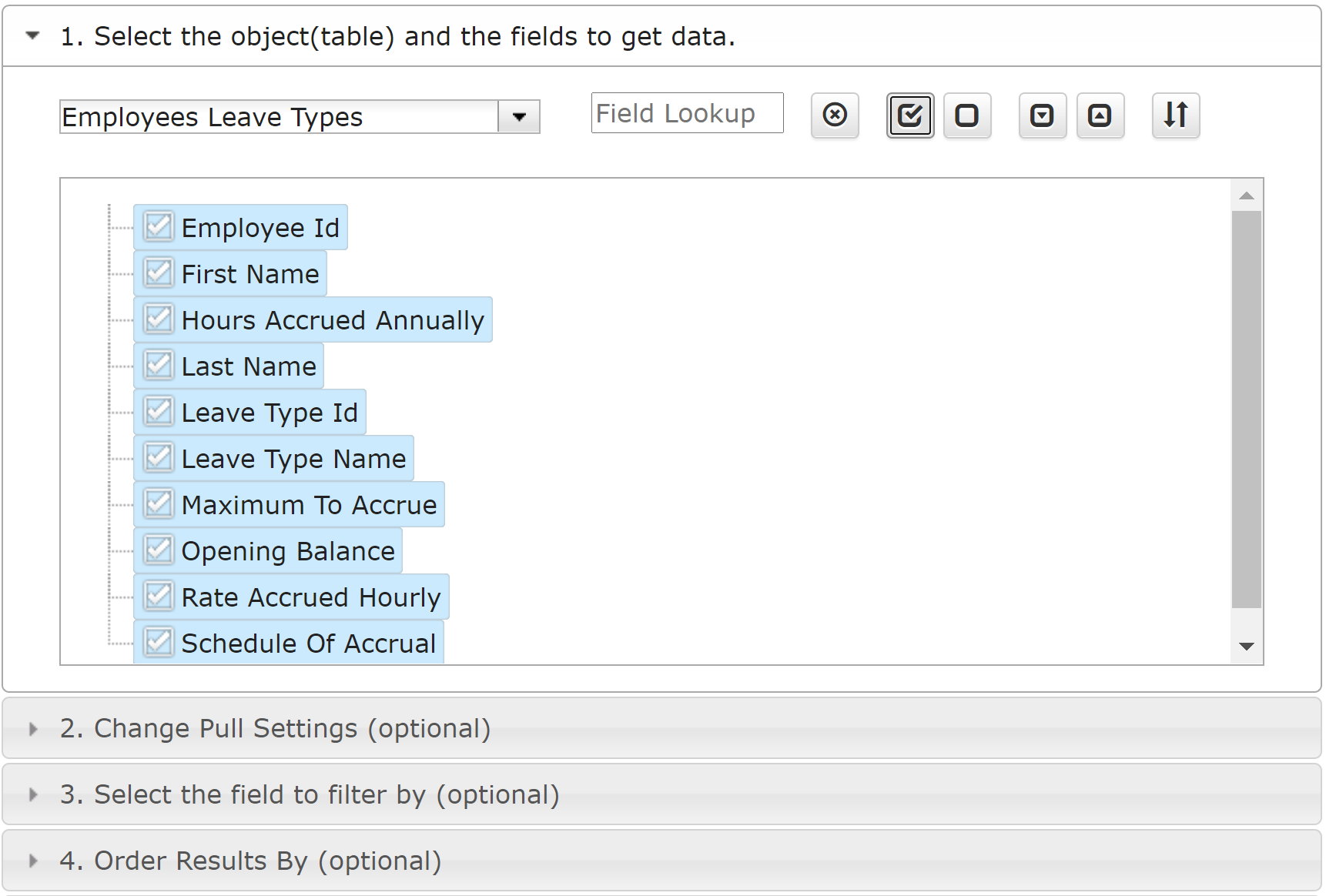Uncheck the Employee Id checkbox
Viewport: 1326px width, 896px height.
(159, 227)
